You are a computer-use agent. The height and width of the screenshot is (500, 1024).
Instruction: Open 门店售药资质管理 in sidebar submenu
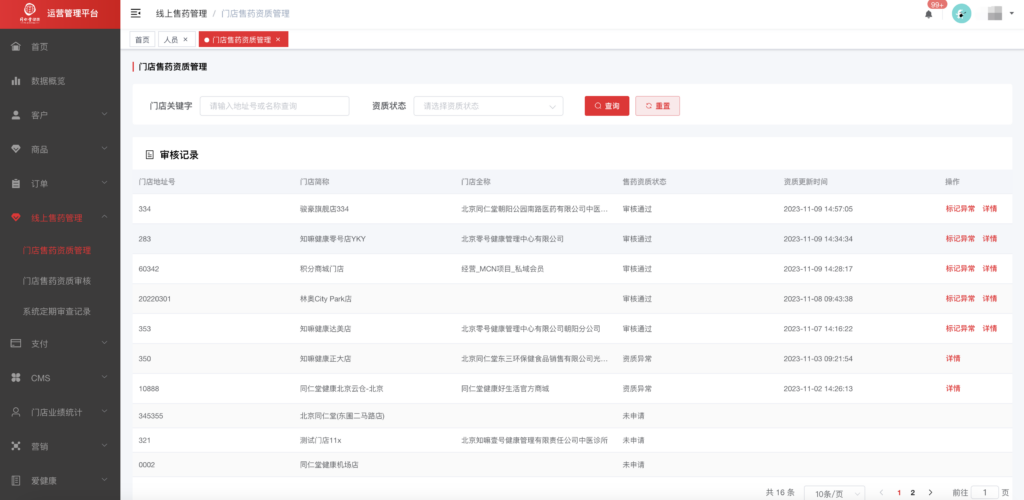tap(56, 250)
